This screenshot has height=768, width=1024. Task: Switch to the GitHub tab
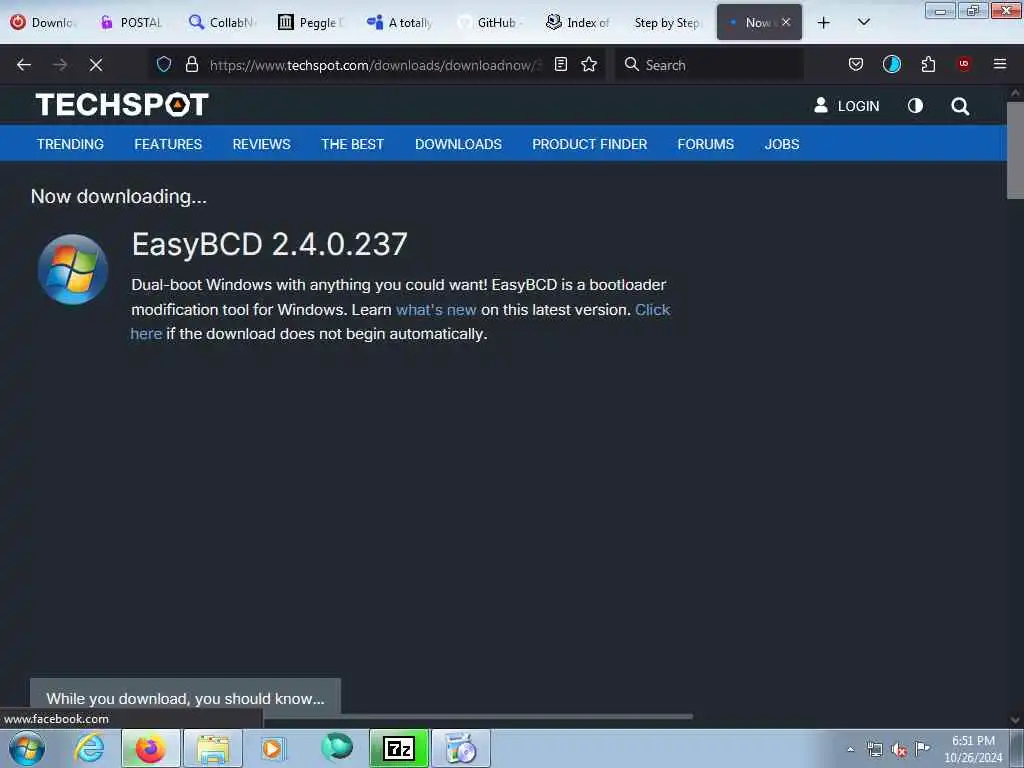pyautogui.click(x=488, y=22)
